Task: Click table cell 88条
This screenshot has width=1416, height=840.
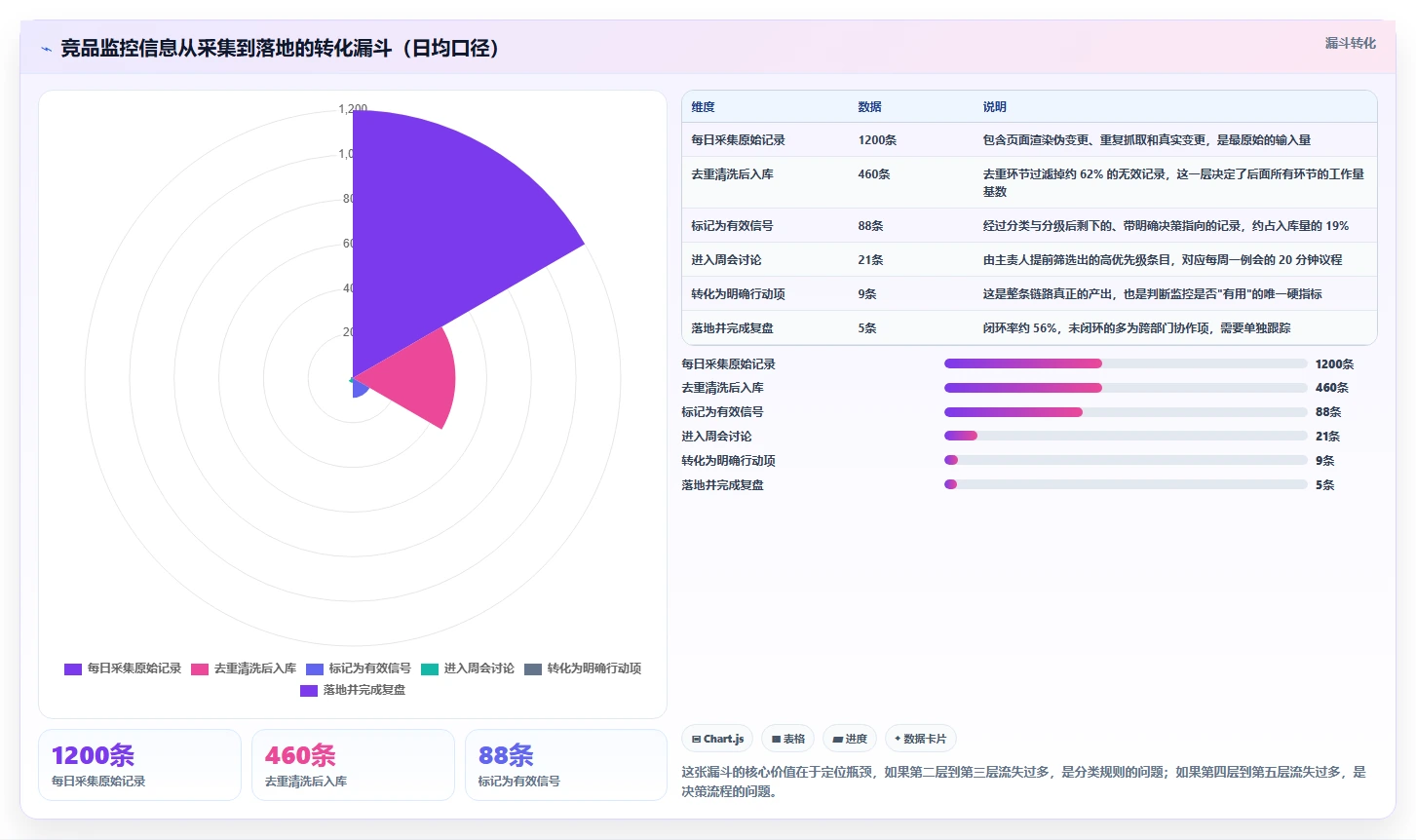Action: click(870, 226)
